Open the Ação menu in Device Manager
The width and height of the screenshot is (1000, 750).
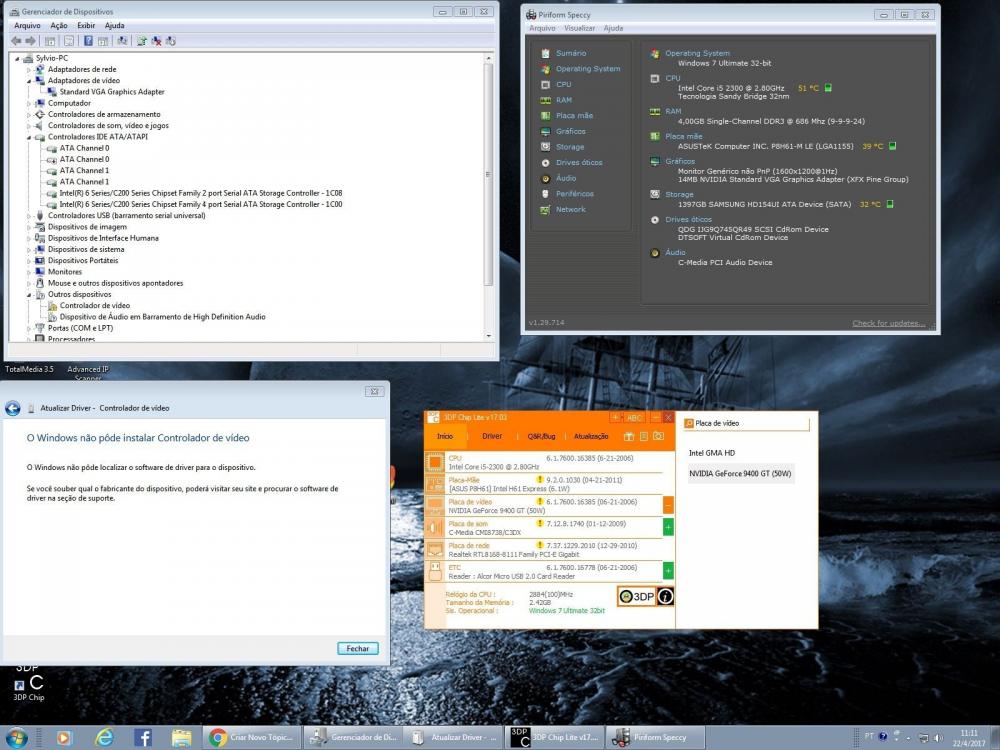click(x=59, y=25)
